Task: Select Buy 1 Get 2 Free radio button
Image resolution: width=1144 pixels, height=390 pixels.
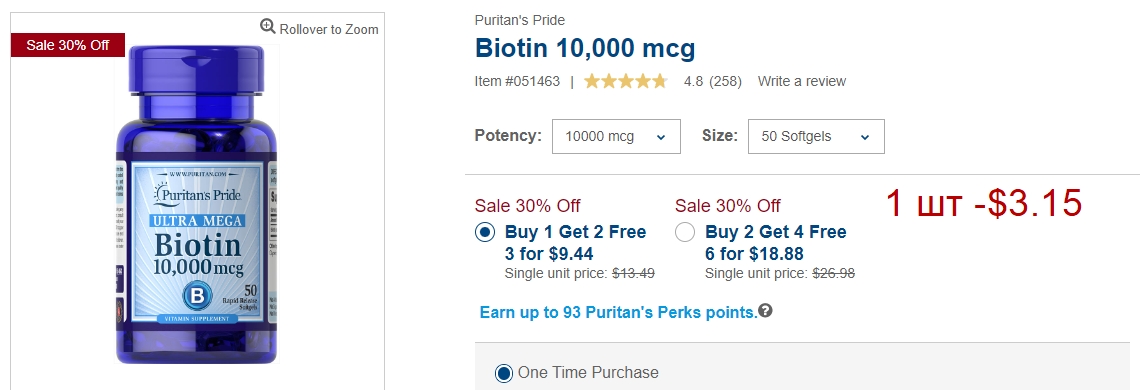Action: click(x=485, y=233)
